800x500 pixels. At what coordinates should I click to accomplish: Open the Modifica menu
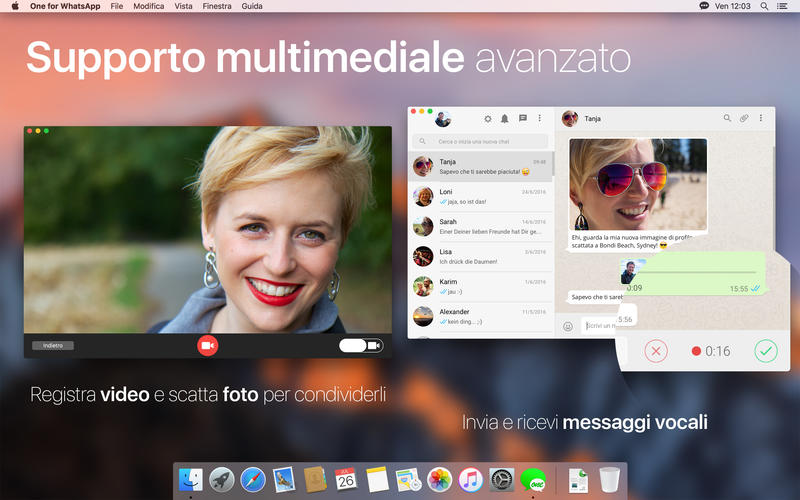[149, 6]
